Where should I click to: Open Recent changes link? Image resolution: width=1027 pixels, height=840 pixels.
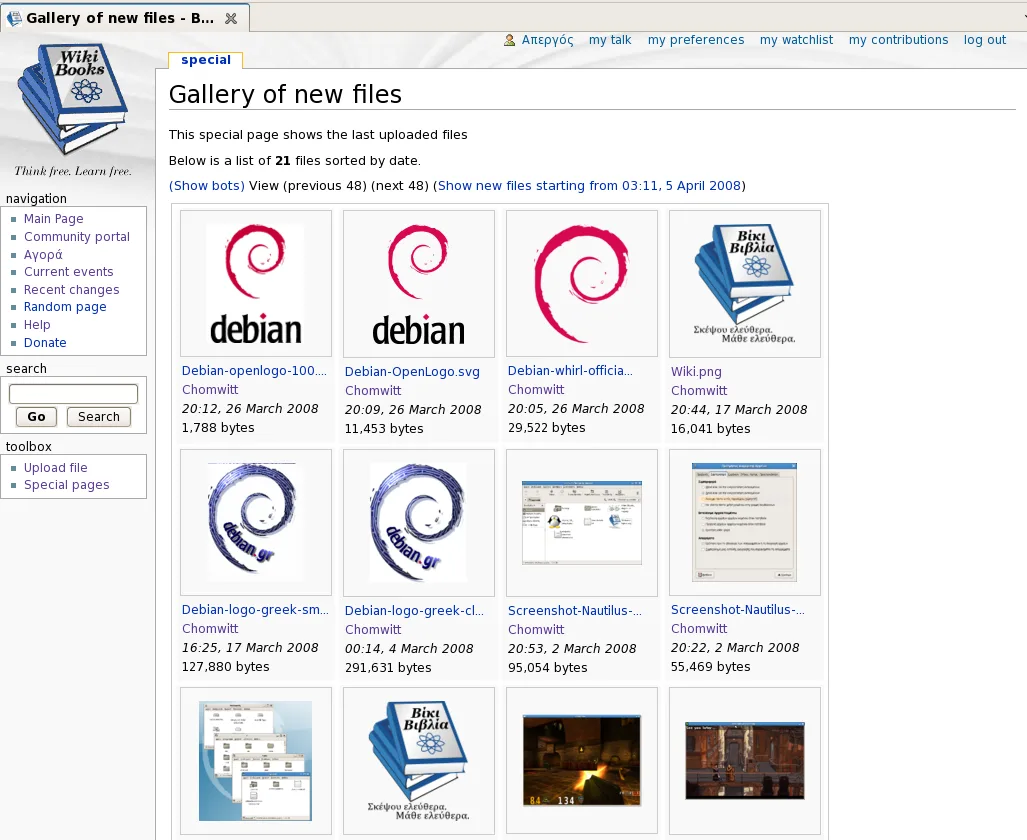pyautogui.click(x=71, y=290)
